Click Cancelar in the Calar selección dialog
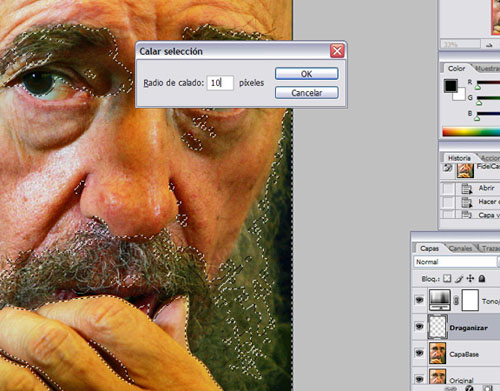 pos(307,93)
